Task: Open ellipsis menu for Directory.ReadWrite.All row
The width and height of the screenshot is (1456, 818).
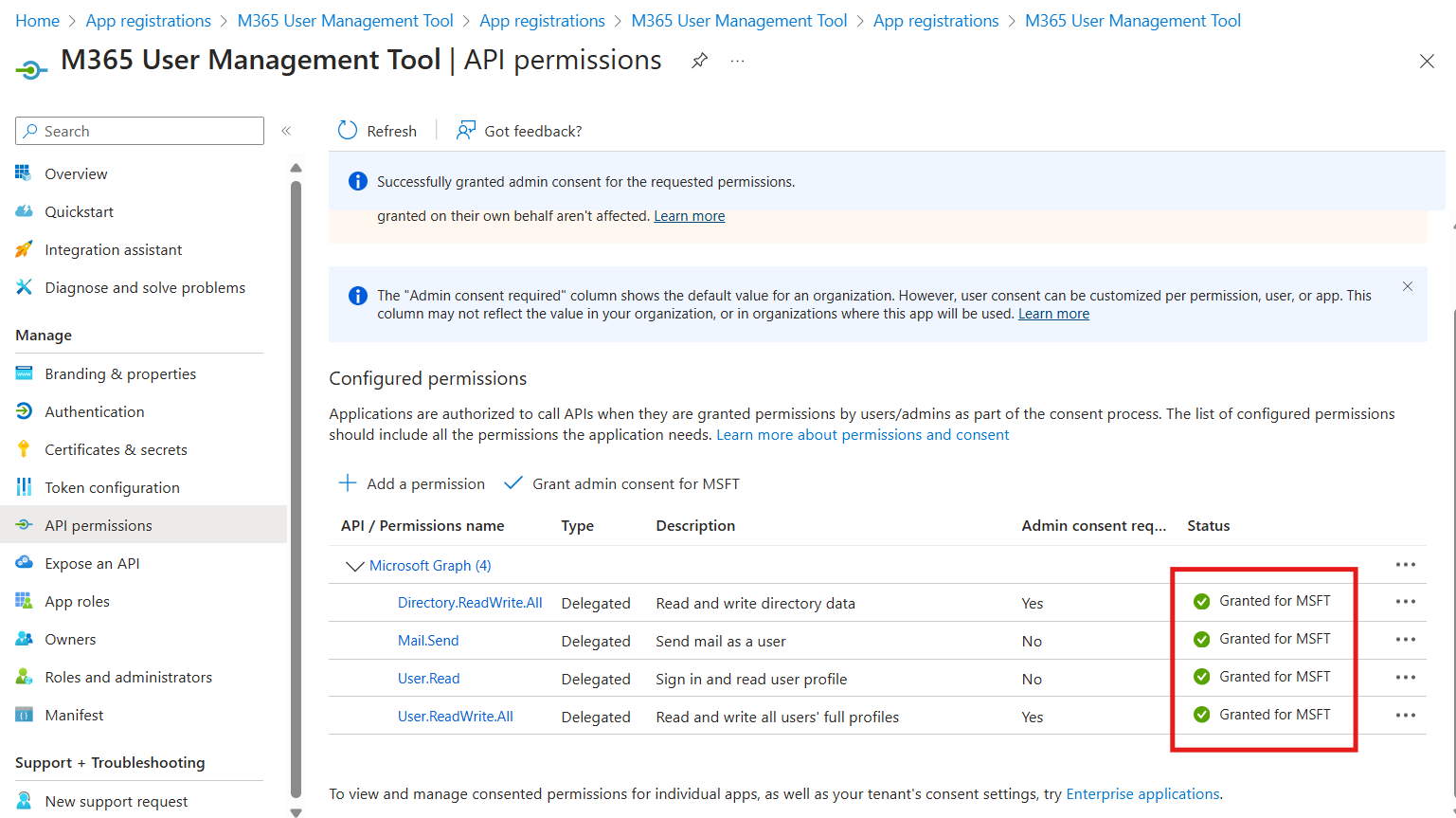Action: (1406, 602)
